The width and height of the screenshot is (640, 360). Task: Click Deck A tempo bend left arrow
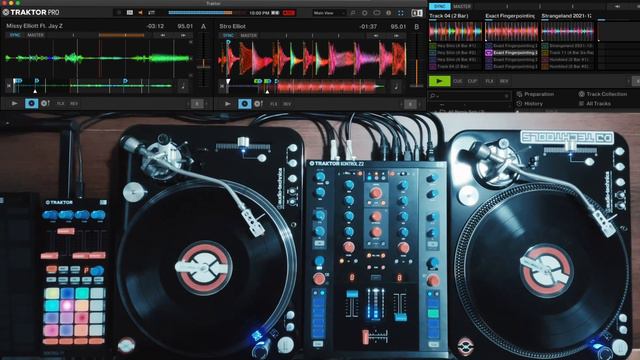[x=162, y=36]
